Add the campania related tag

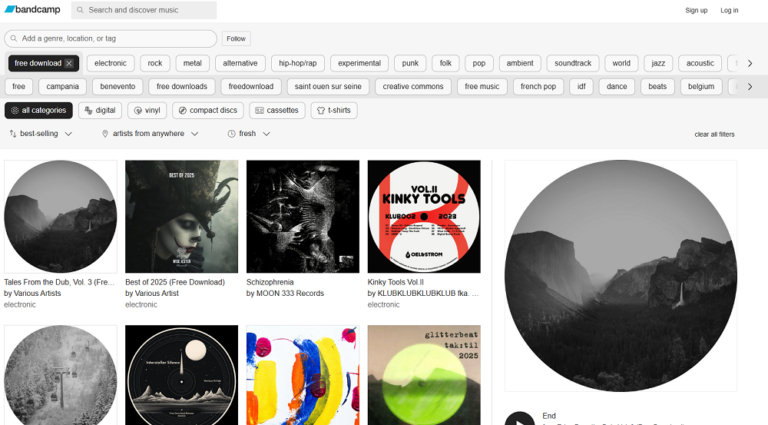(x=63, y=87)
